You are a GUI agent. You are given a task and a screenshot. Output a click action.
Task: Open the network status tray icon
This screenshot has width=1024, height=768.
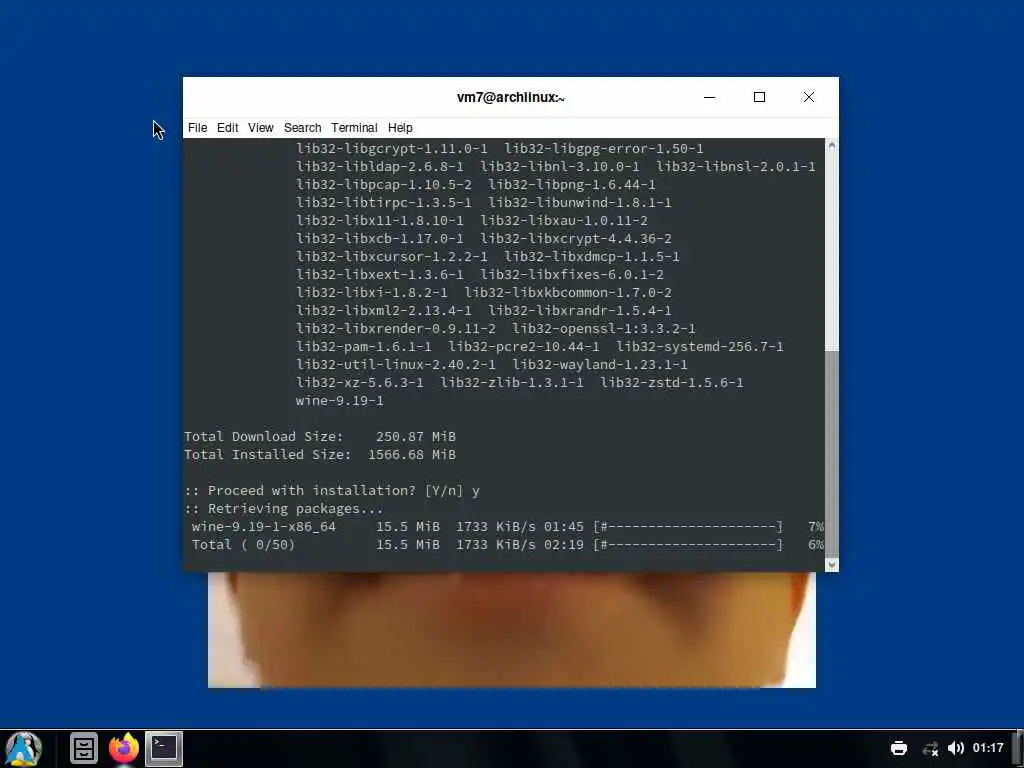[x=930, y=748]
